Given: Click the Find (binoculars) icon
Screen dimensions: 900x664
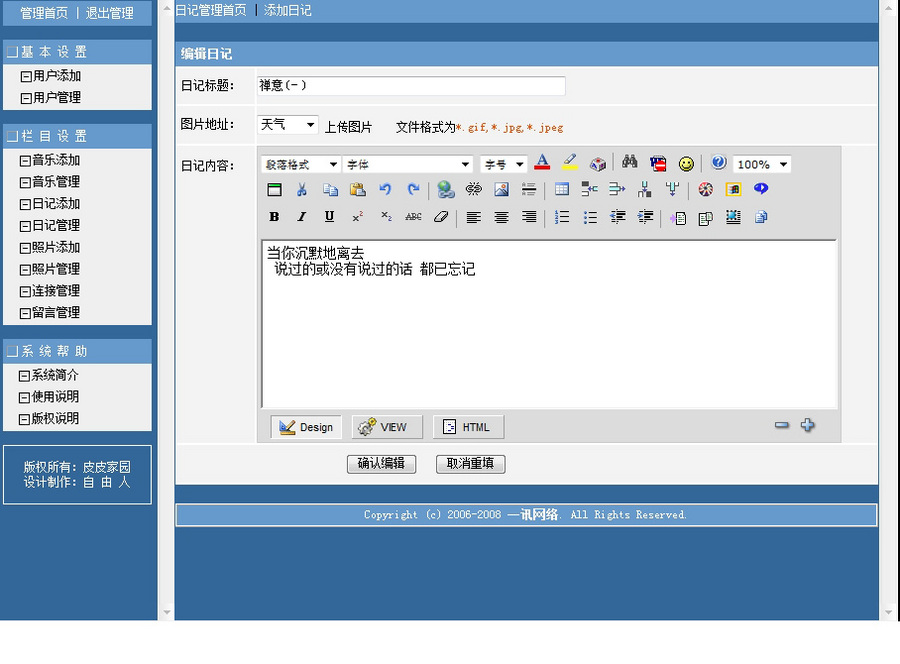Looking at the screenshot, I should coord(627,162).
